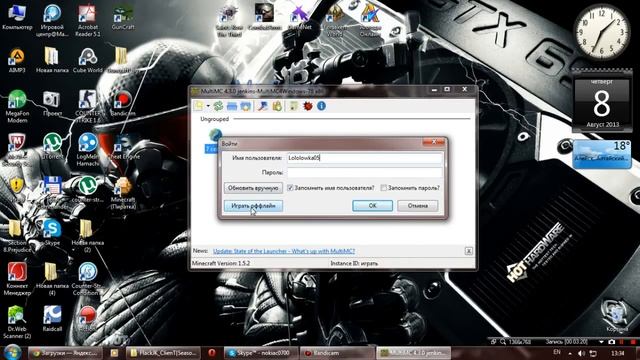Click the Имя пользователя username field
This screenshot has height=360, width=640.
click(x=364, y=158)
